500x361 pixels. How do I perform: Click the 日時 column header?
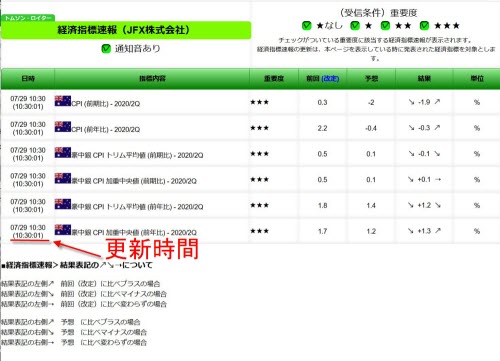pos(28,79)
